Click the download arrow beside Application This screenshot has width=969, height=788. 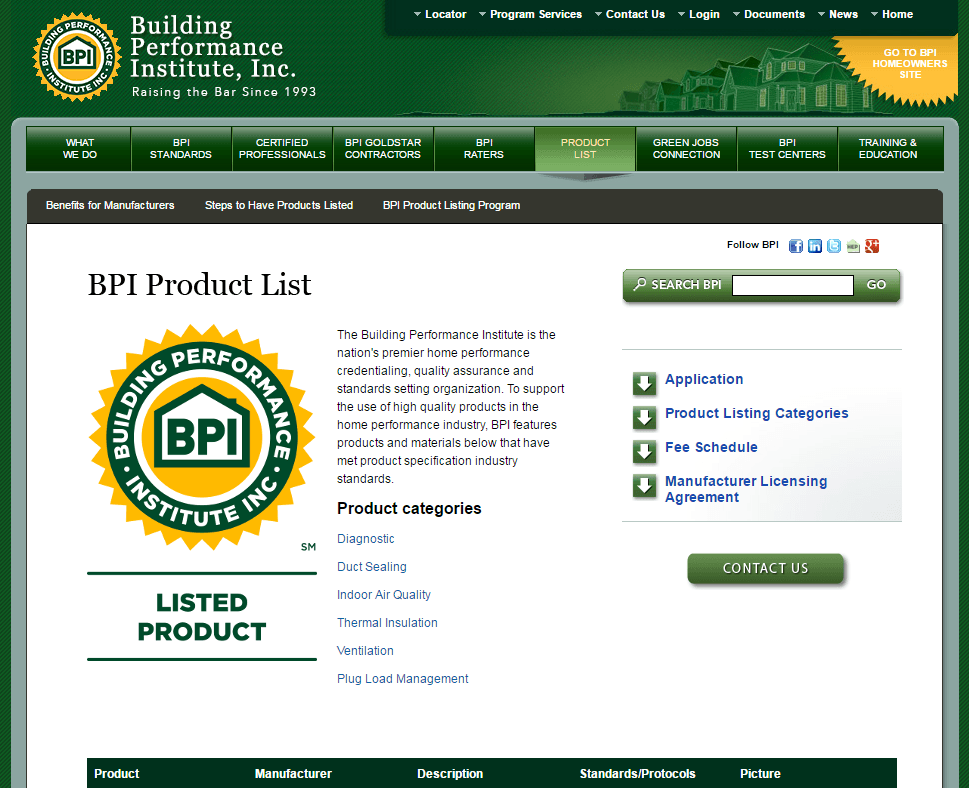point(645,384)
